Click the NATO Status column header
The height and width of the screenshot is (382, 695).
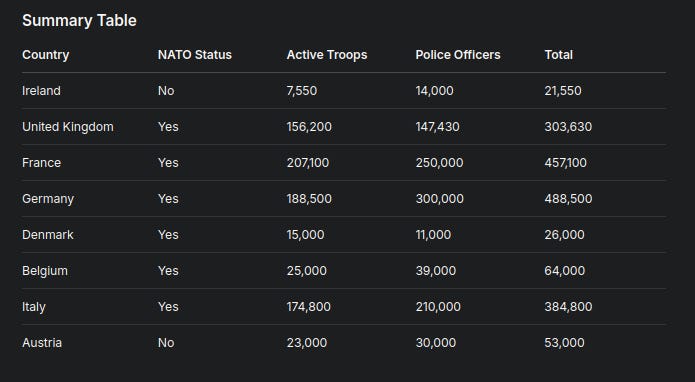195,55
